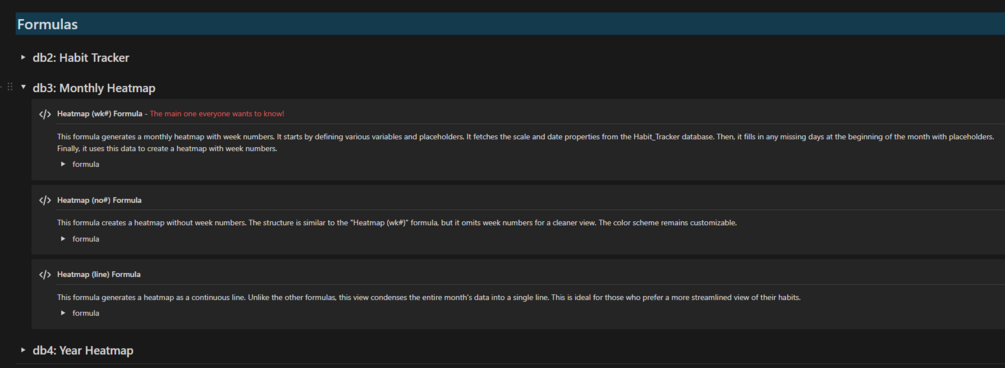Viewport: 1005px width, 368px height.
Task: Click code icon of Heatmap (line) Formula callout
Action: [x=45, y=274]
